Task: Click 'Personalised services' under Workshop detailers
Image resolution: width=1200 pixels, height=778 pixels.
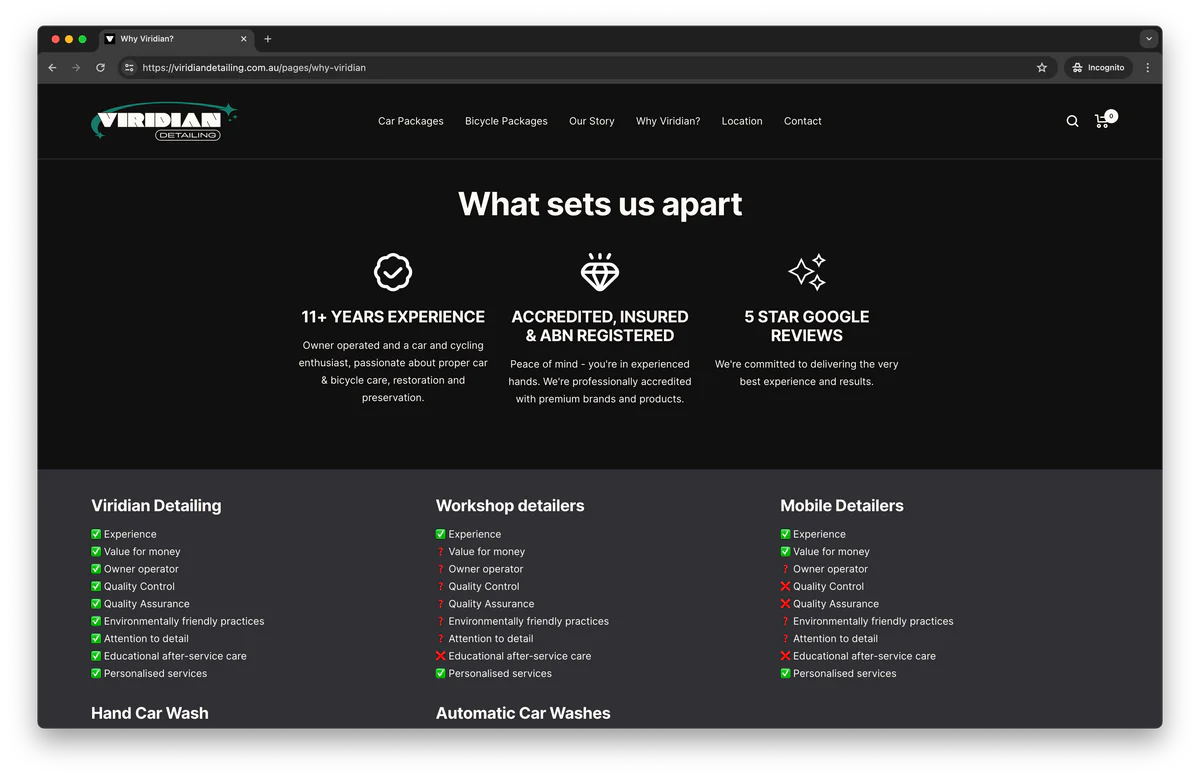Action: (500, 674)
